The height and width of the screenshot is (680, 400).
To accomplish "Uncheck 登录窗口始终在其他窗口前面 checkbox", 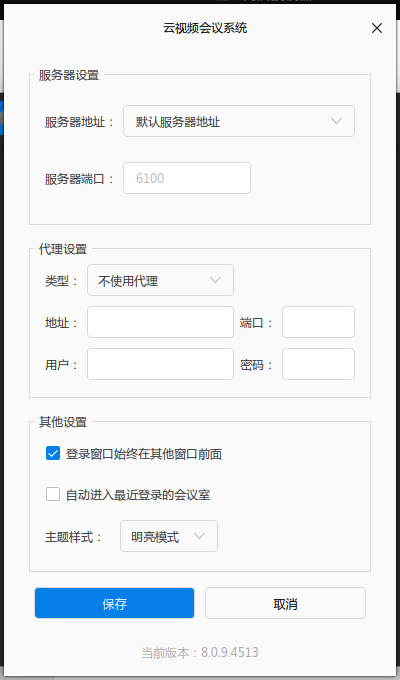I will [x=53, y=454].
